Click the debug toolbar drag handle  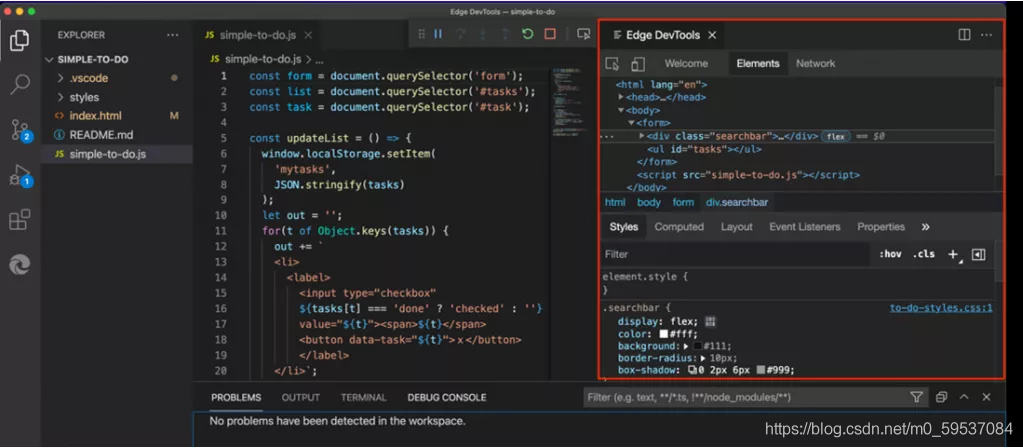(421, 34)
